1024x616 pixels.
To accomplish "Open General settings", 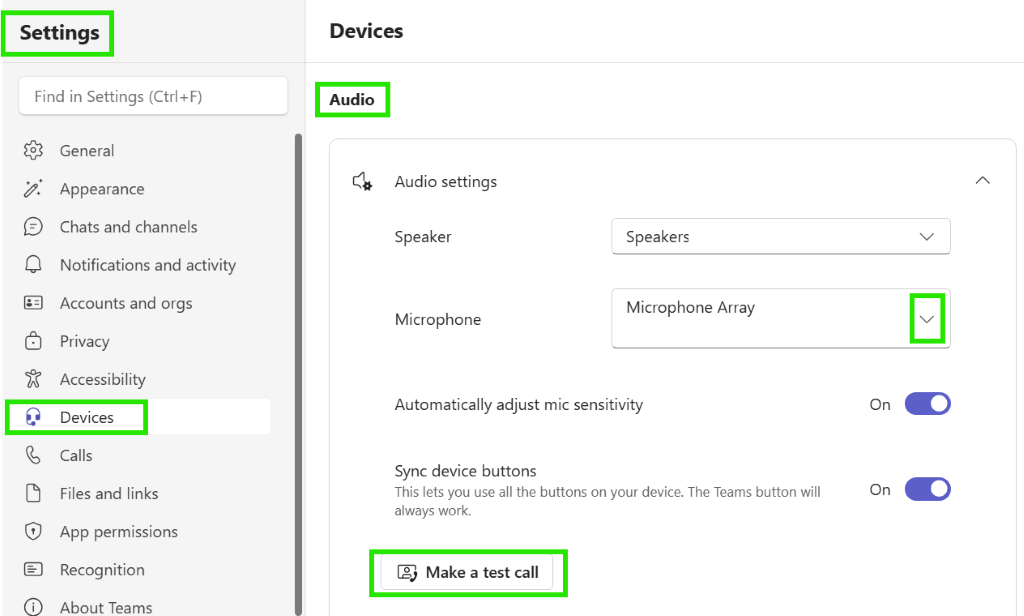I will (x=87, y=151).
